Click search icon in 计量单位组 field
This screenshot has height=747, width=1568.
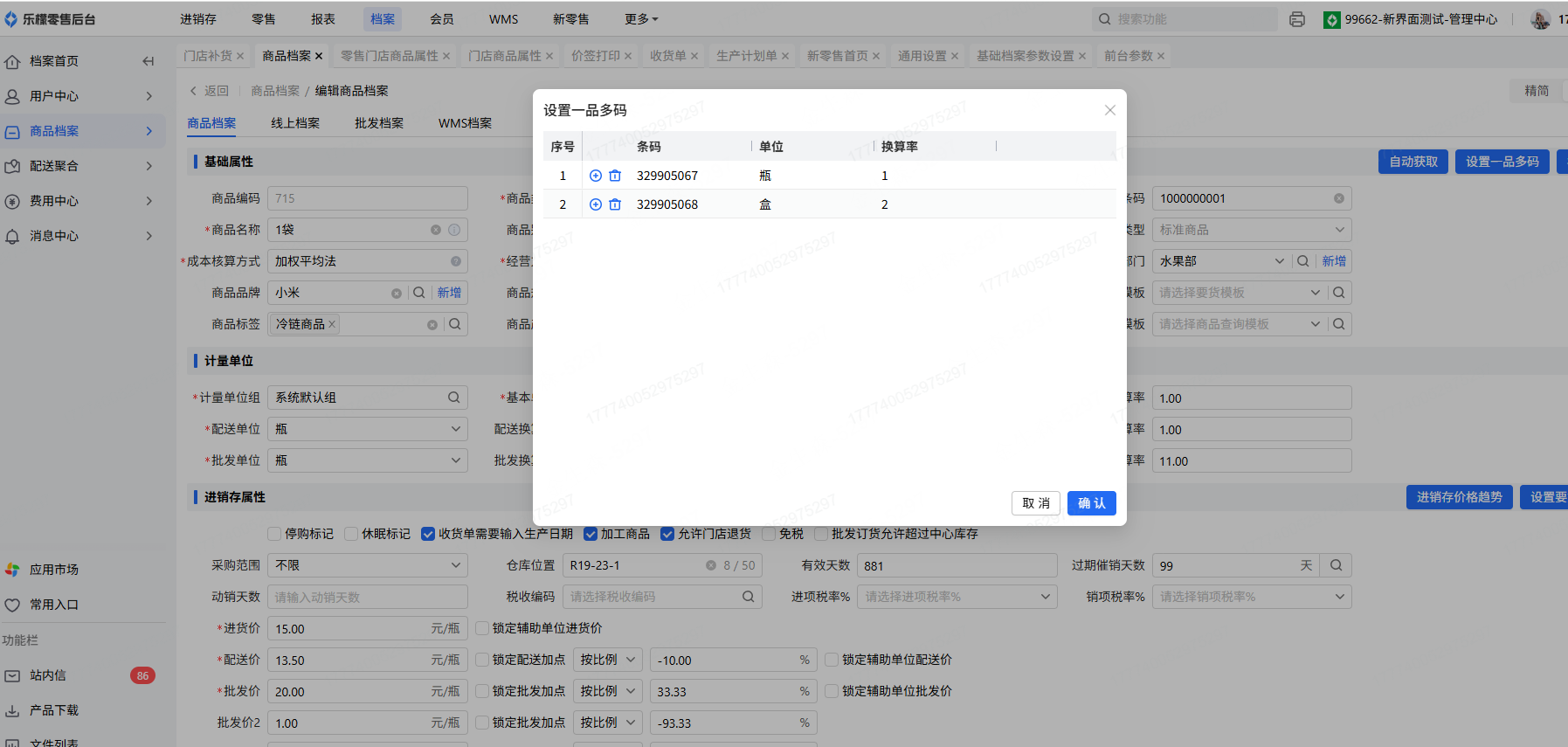pyautogui.click(x=453, y=398)
